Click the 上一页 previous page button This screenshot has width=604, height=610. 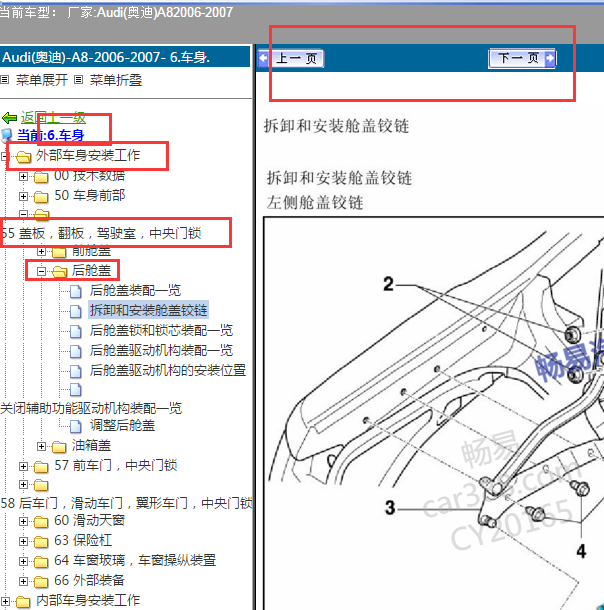[291, 59]
